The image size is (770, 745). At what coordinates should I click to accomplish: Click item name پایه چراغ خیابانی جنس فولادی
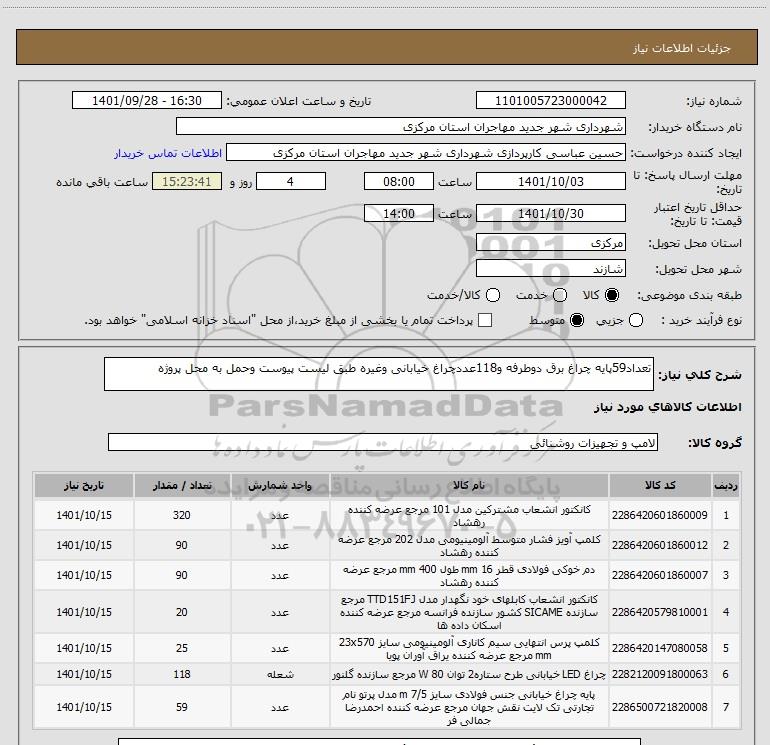coord(469,707)
